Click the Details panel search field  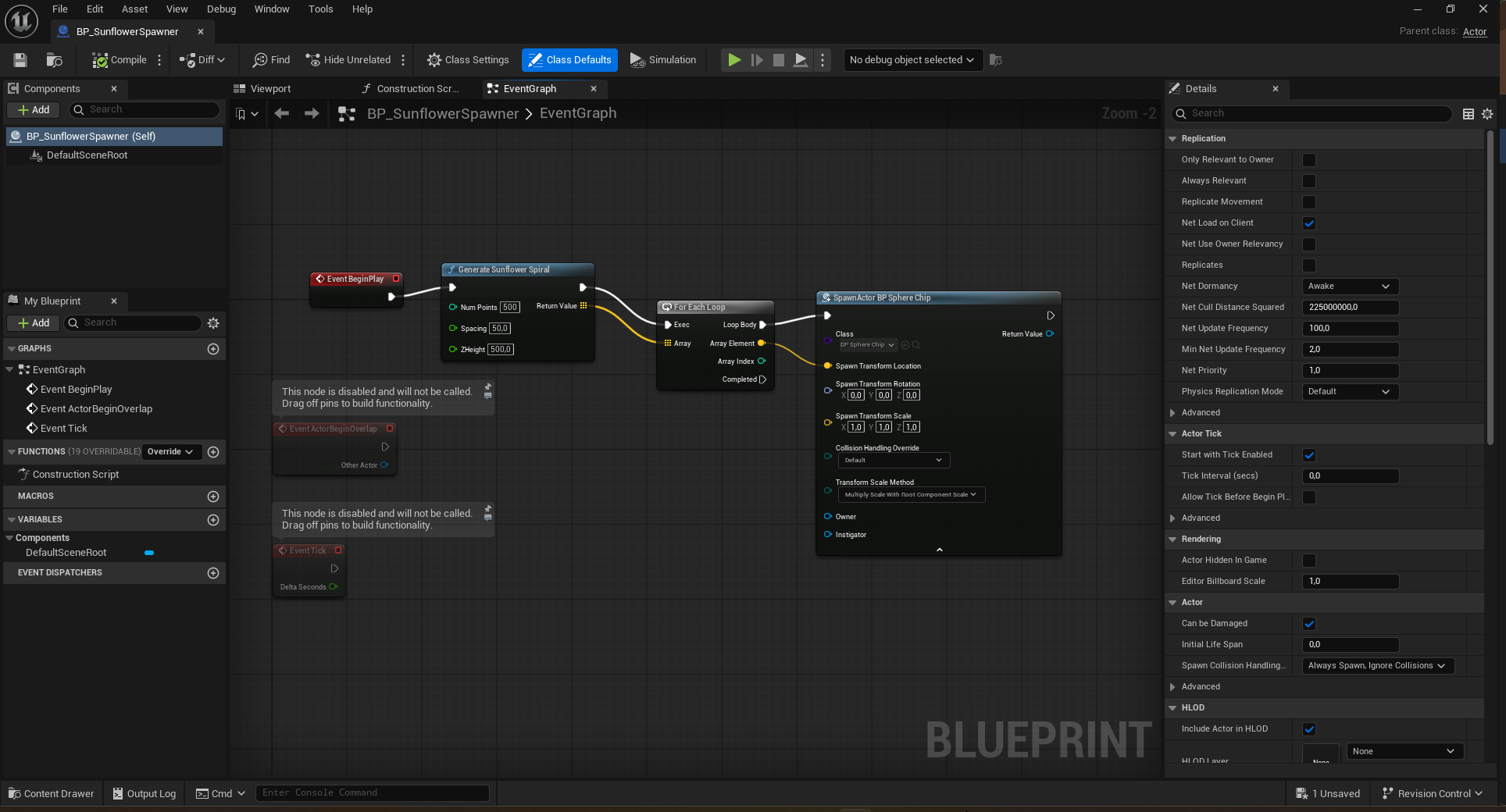1312,114
